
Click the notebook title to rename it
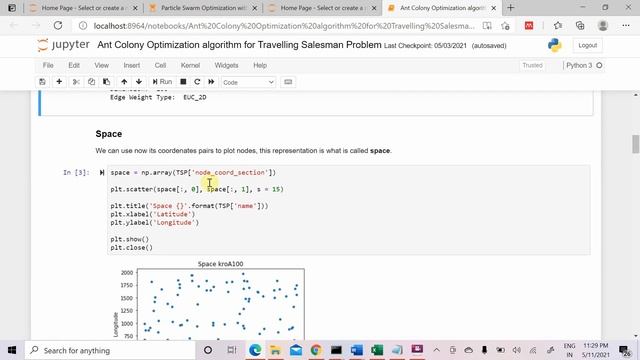coord(239,45)
